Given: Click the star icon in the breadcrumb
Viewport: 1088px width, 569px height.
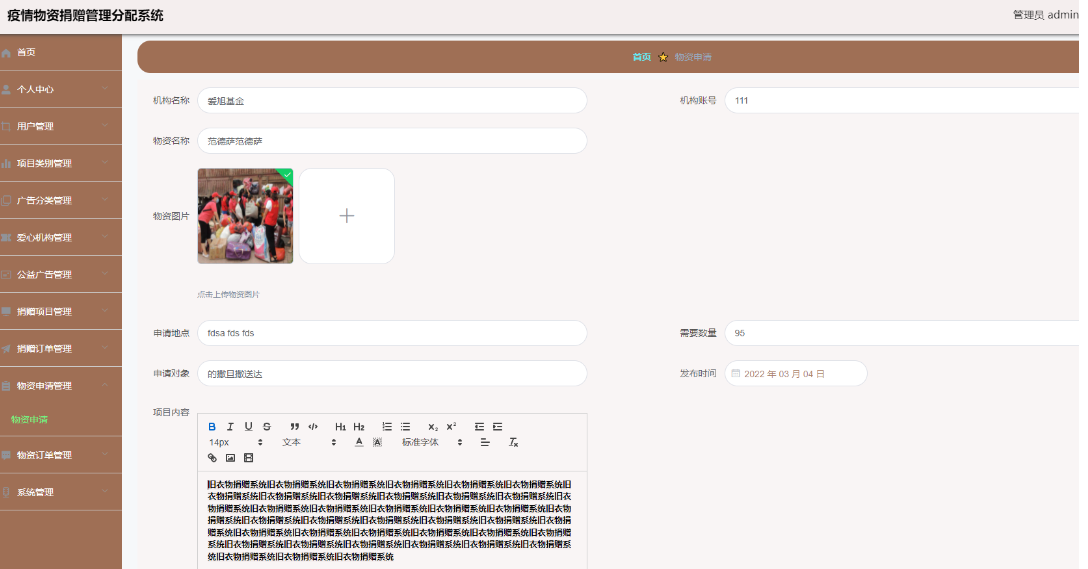Looking at the screenshot, I should (x=663, y=57).
